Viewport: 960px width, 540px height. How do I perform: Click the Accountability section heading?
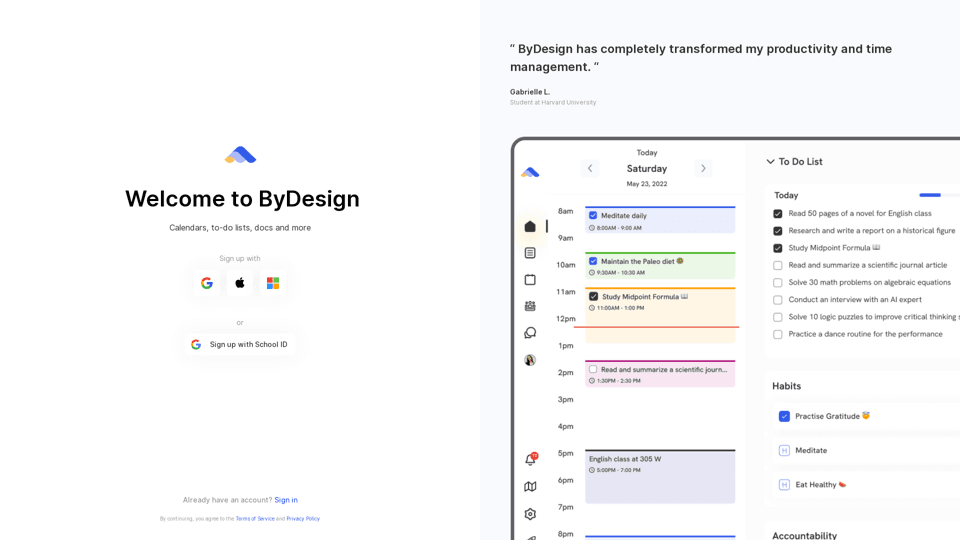(x=804, y=536)
